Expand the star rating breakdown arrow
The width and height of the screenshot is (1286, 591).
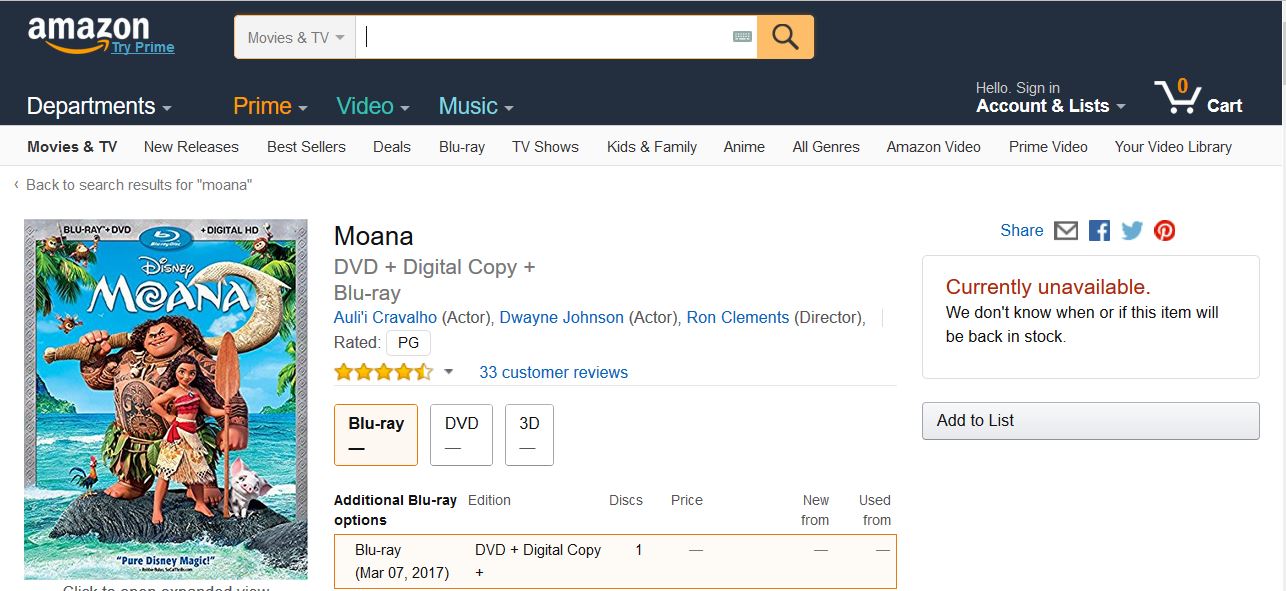pos(449,372)
